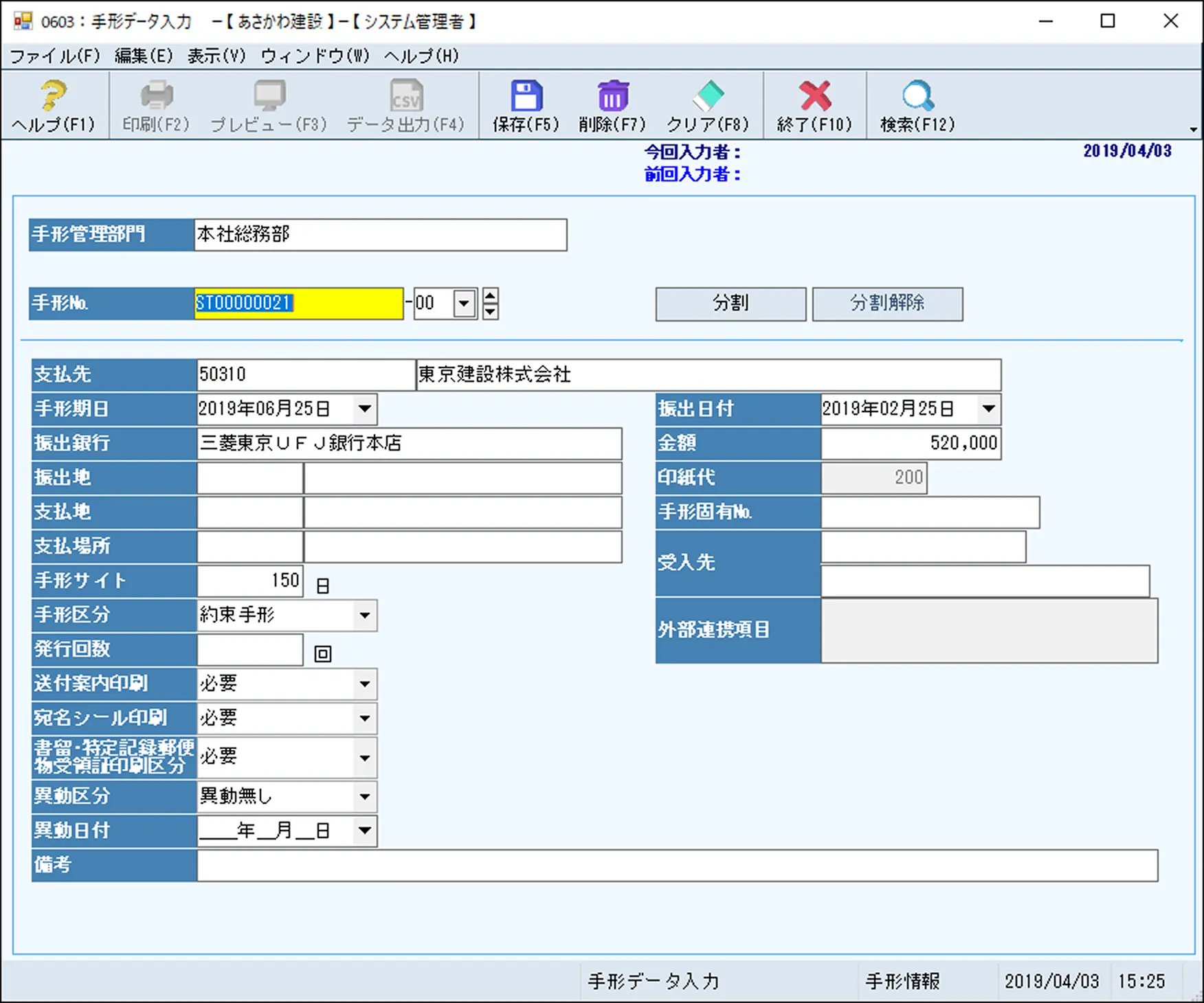Expand the 手形期日 date dropdown
Viewport: 1204px width, 1003px height.
coord(365,409)
